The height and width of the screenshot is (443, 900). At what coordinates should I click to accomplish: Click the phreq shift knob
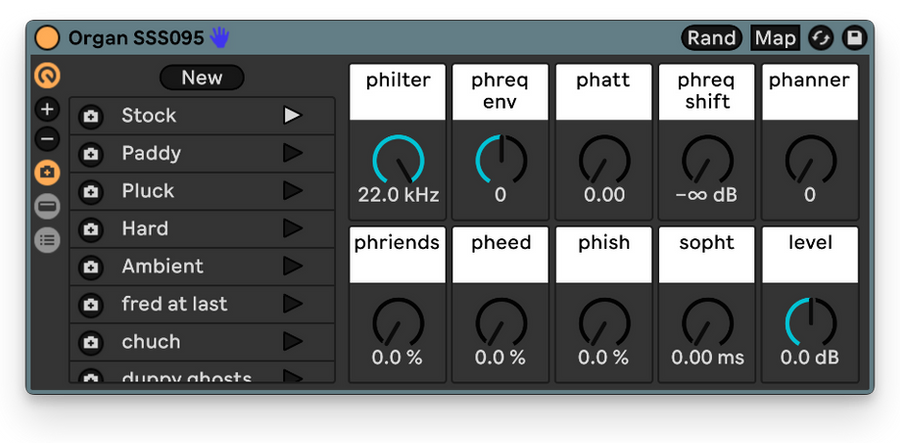(707, 160)
